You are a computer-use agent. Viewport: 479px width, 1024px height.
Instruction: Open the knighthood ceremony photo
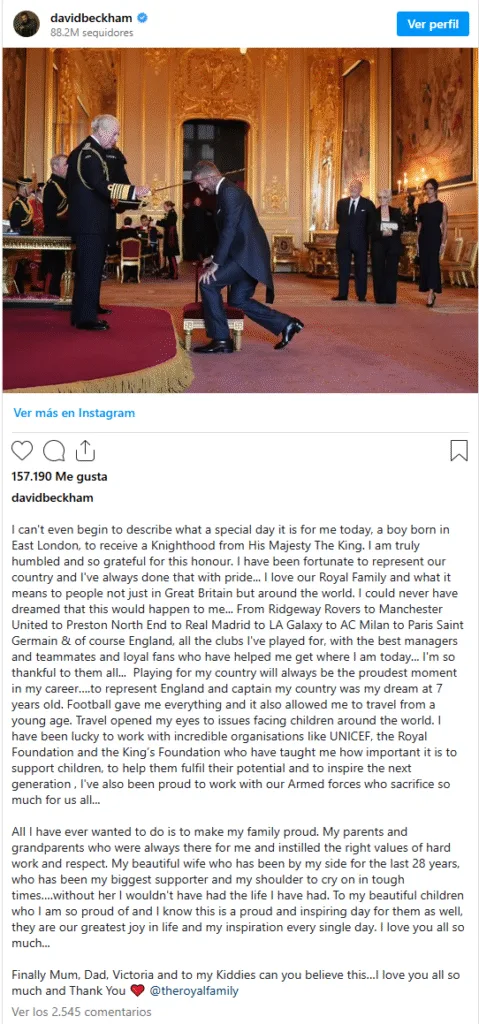point(240,219)
